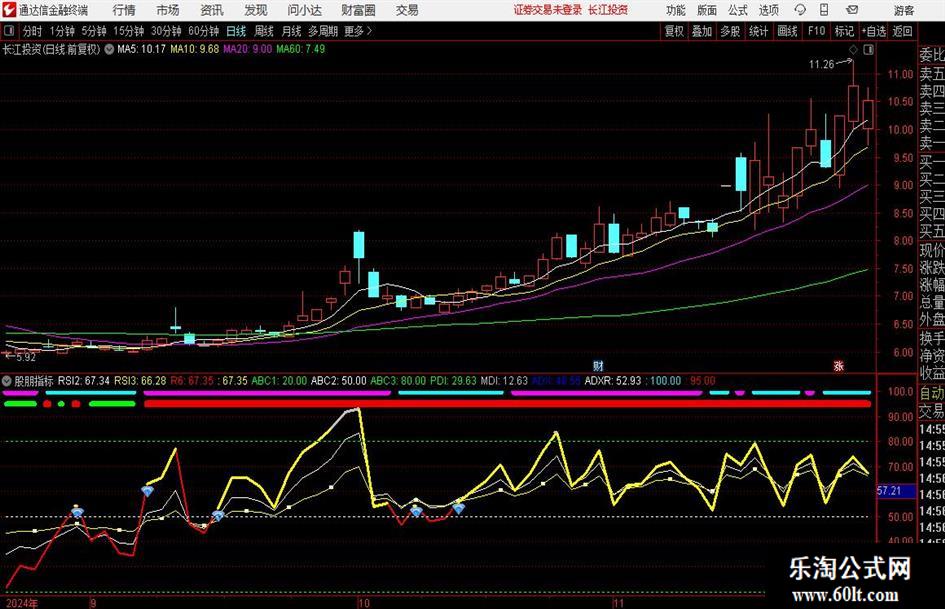Image resolution: width=945 pixels, height=609 pixels.
Task: Click the 复权 button
Action: click(x=674, y=31)
